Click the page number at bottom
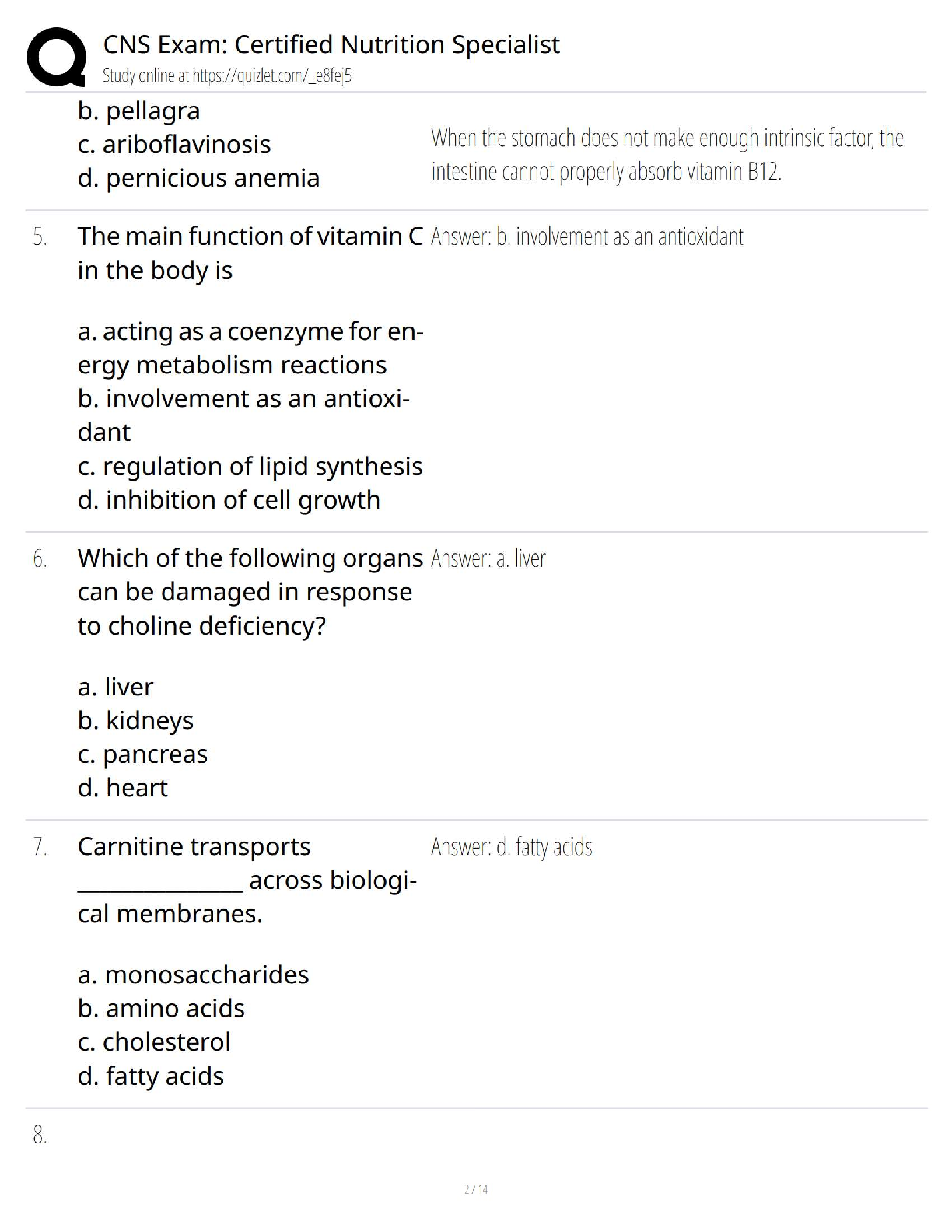The image size is (952, 1232). click(x=476, y=1189)
